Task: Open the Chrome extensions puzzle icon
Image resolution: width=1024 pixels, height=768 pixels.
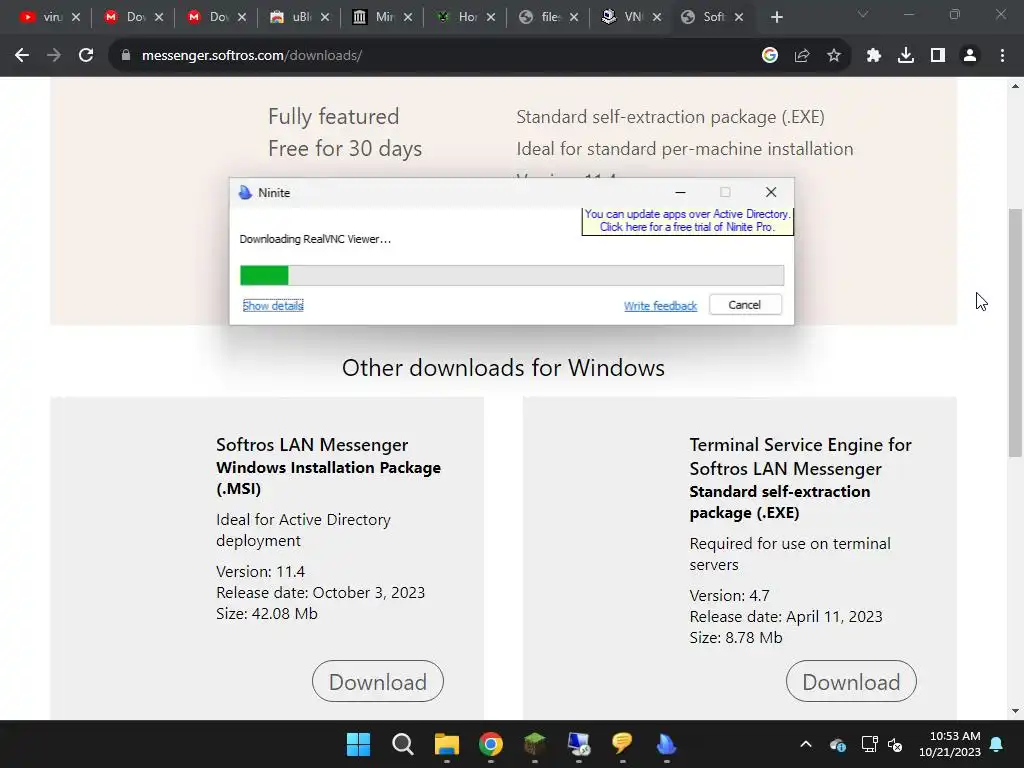Action: (x=874, y=56)
